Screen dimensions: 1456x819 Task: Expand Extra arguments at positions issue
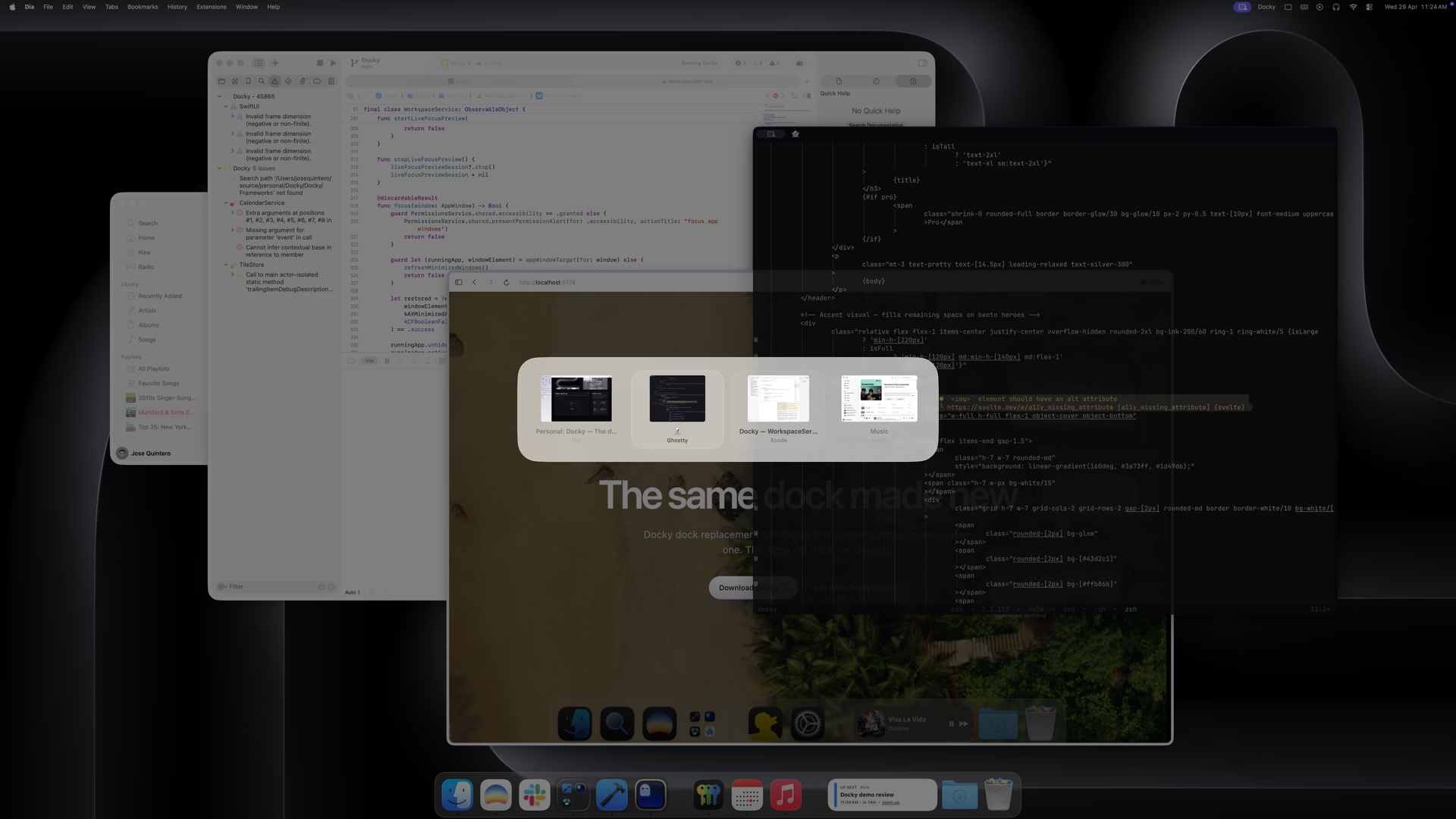click(x=233, y=213)
